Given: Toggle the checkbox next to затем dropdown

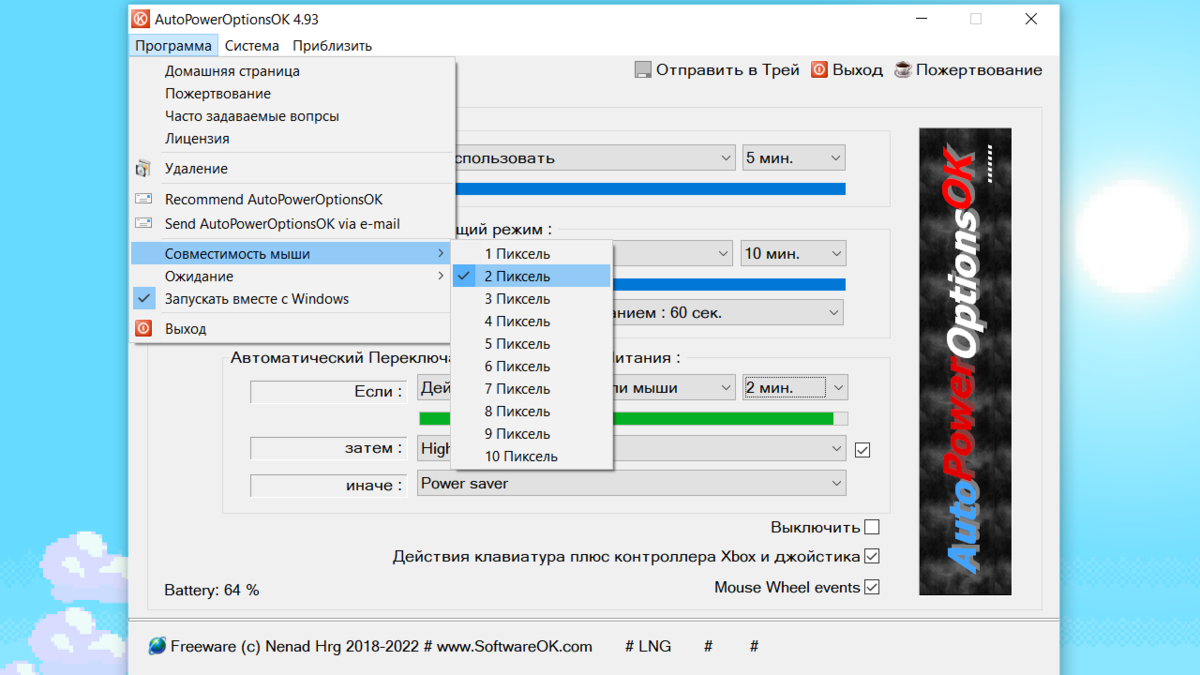Looking at the screenshot, I should [x=863, y=450].
